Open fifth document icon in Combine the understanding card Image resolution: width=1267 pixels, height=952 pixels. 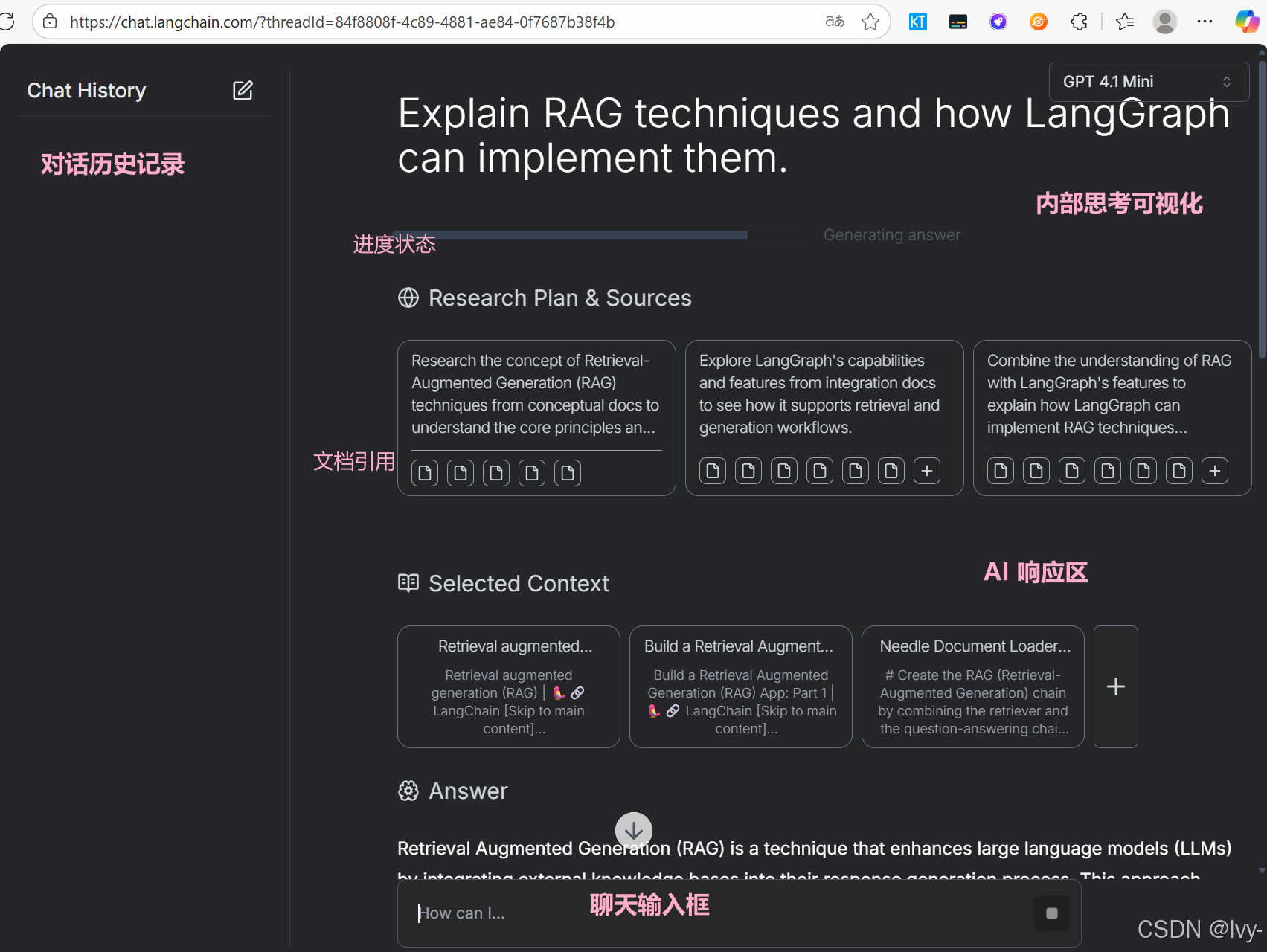coord(1143,471)
